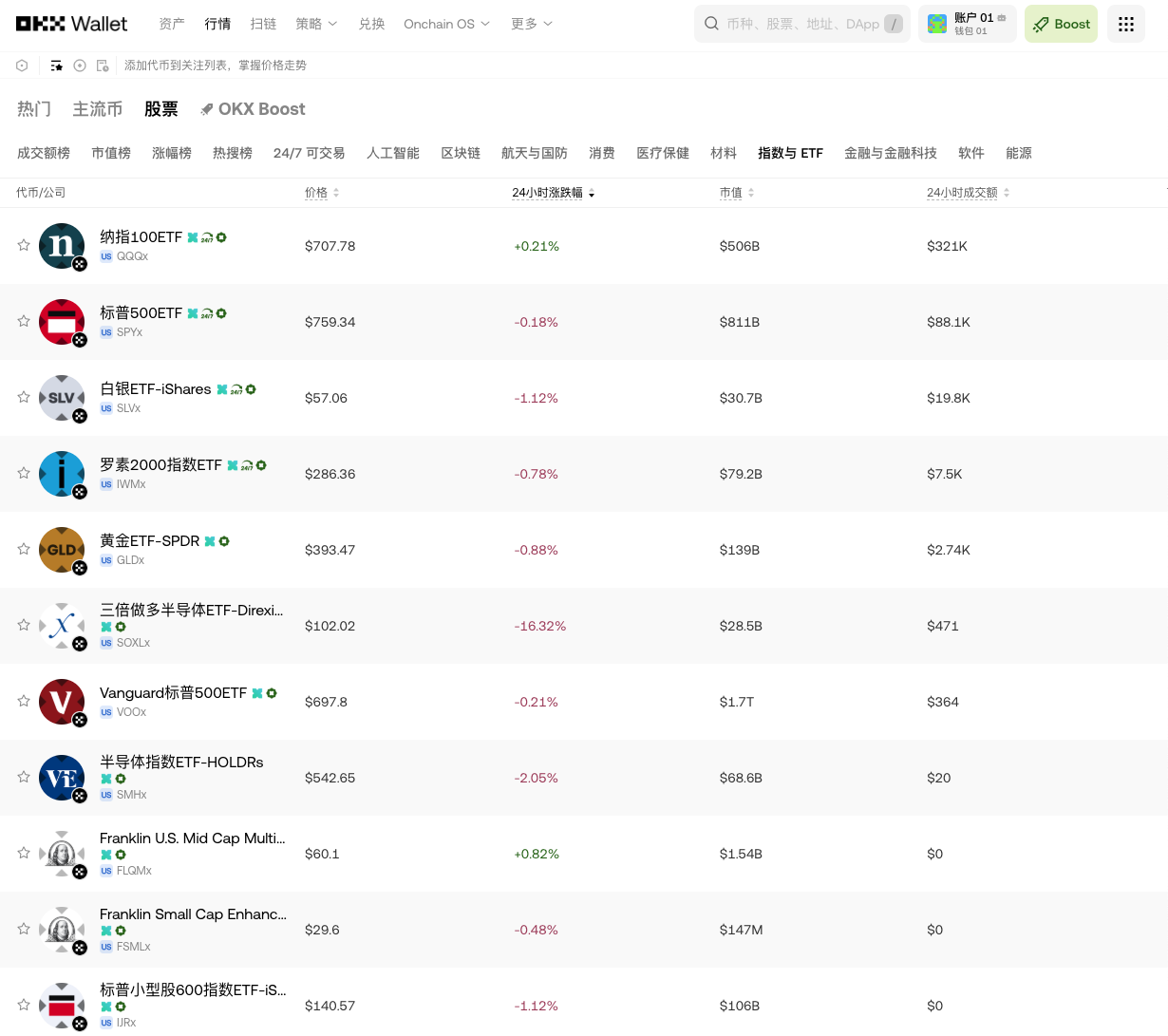Sort by 24小时成交额 column
1168x1036 pixels.
tap(969, 193)
